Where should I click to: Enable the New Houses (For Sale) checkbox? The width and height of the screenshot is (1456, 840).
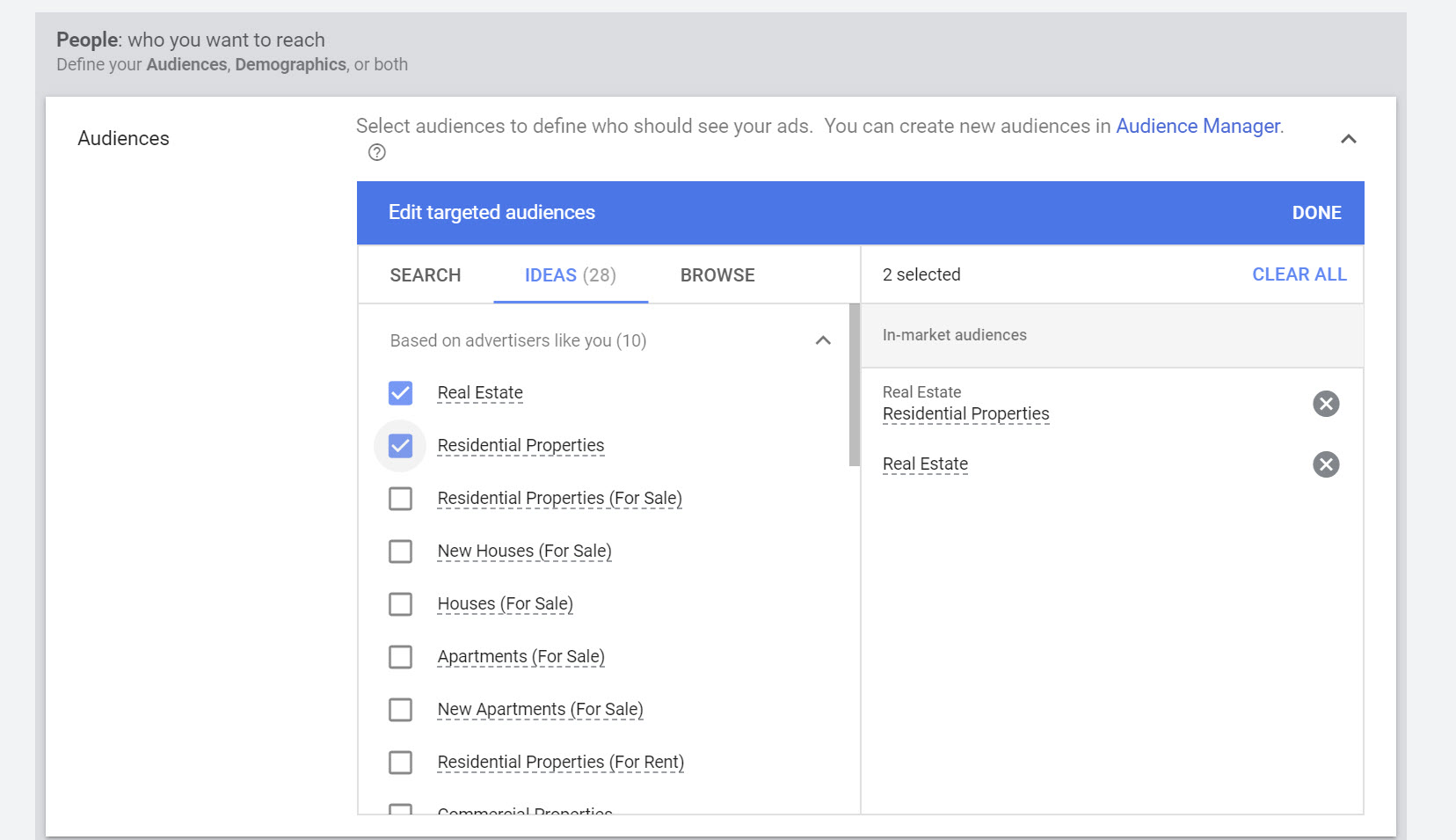(401, 551)
